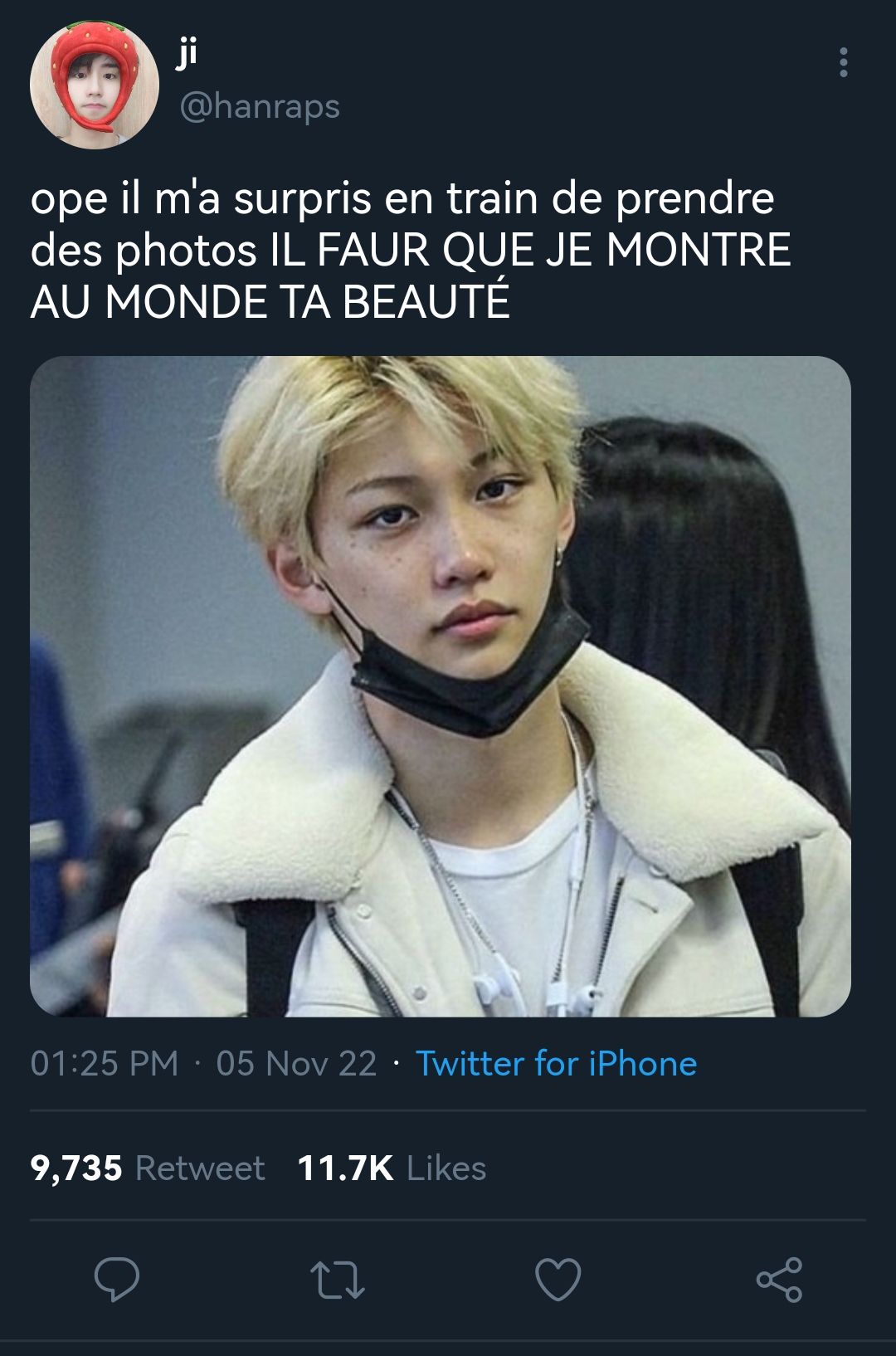Tap the 9,735 retweet count number
The height and width of the screenshot is (1356, 896).
tap(76, 1168)
